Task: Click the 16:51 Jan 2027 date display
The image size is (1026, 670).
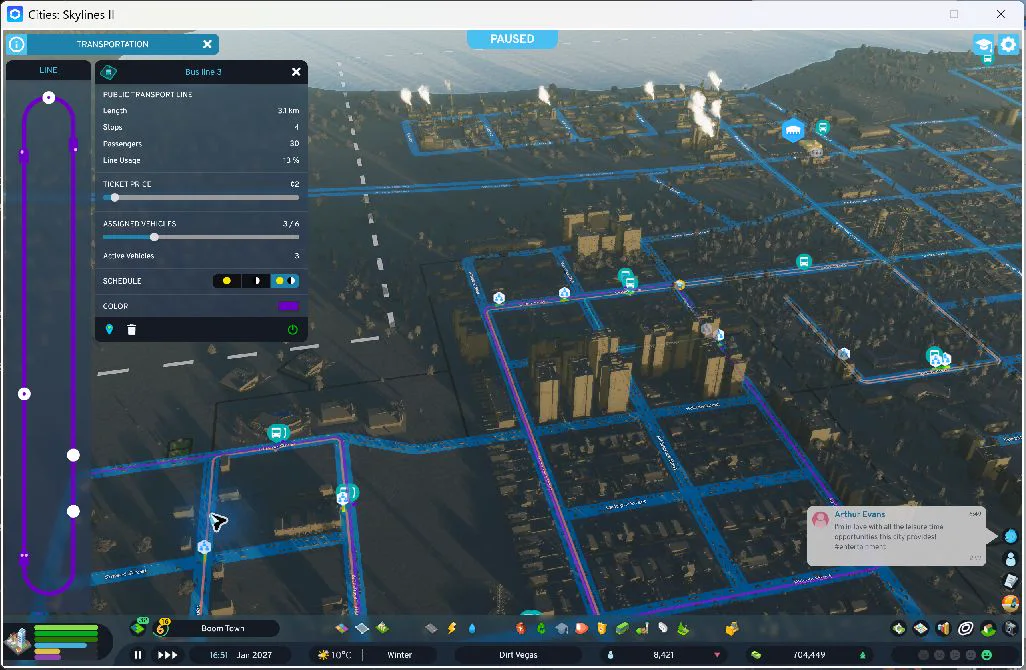Action: point(240,654)
